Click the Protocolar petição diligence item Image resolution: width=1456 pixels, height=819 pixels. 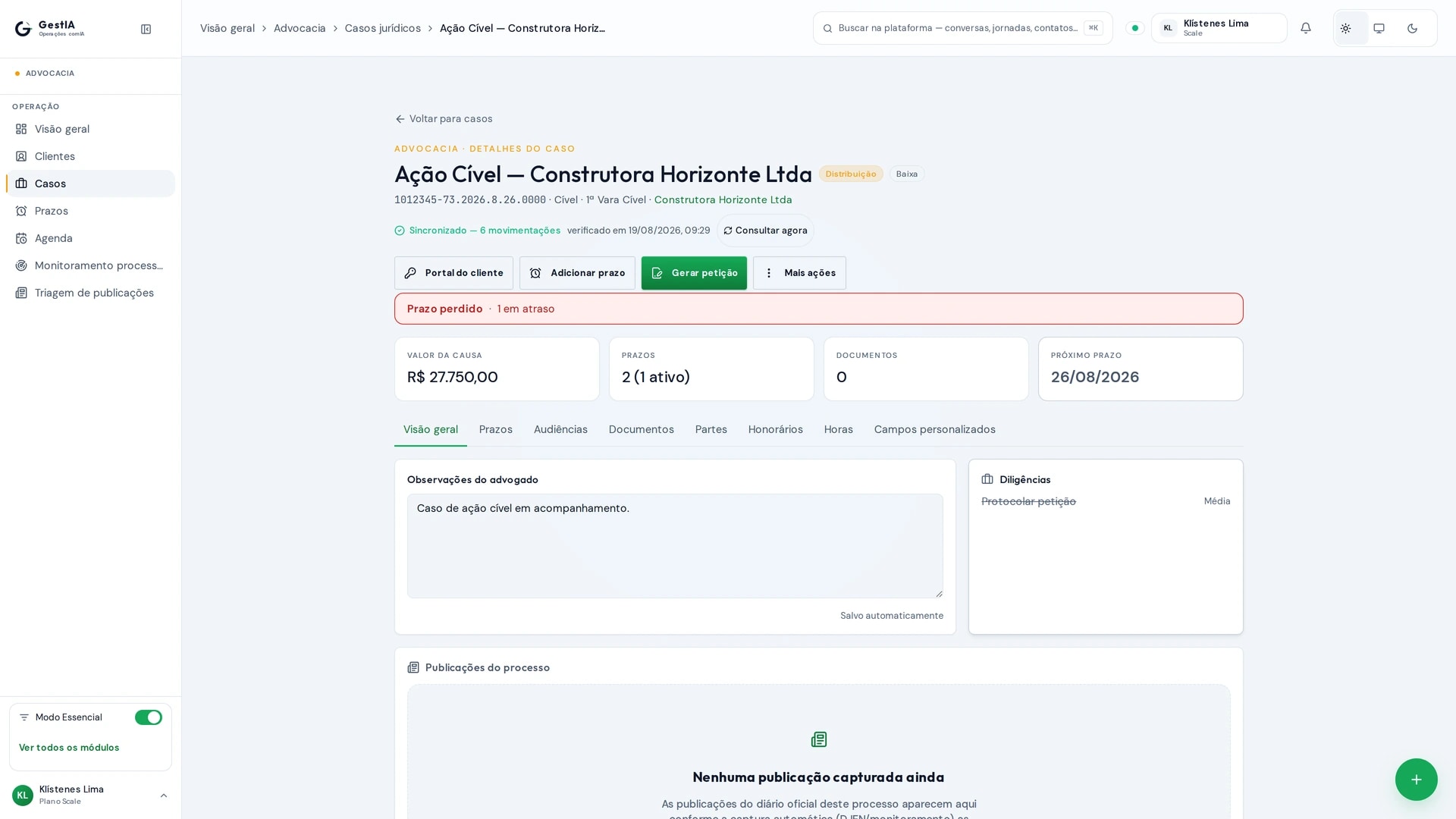[x=1028, y=501]
